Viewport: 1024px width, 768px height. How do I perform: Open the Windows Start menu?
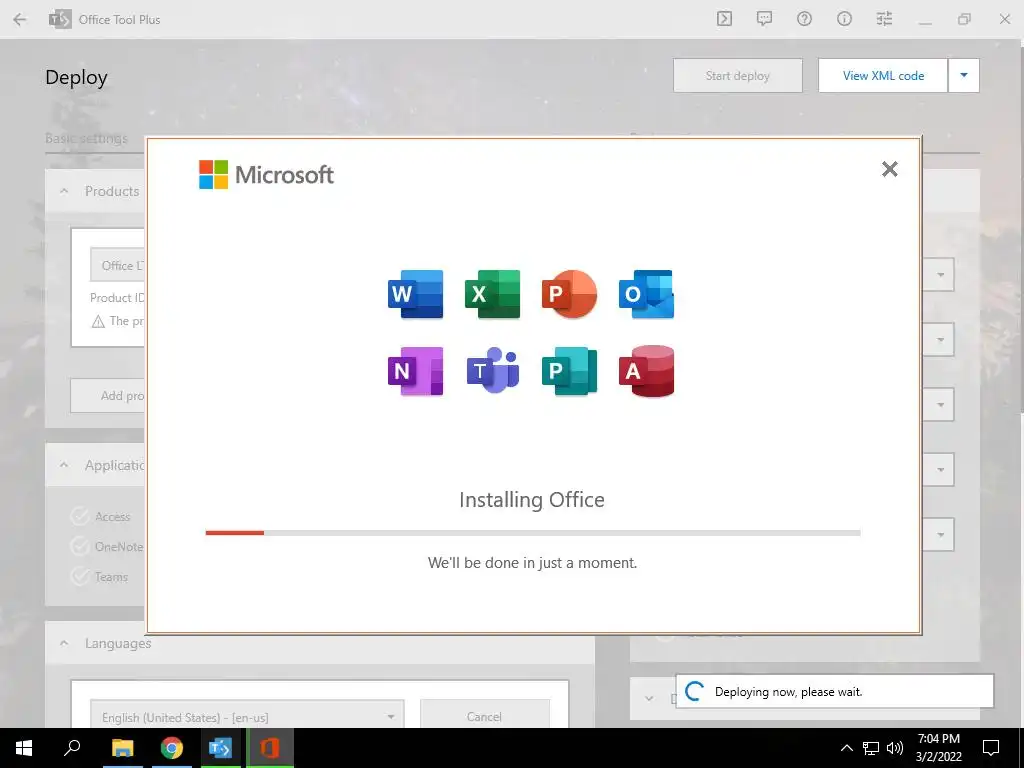tap(24, 748)
